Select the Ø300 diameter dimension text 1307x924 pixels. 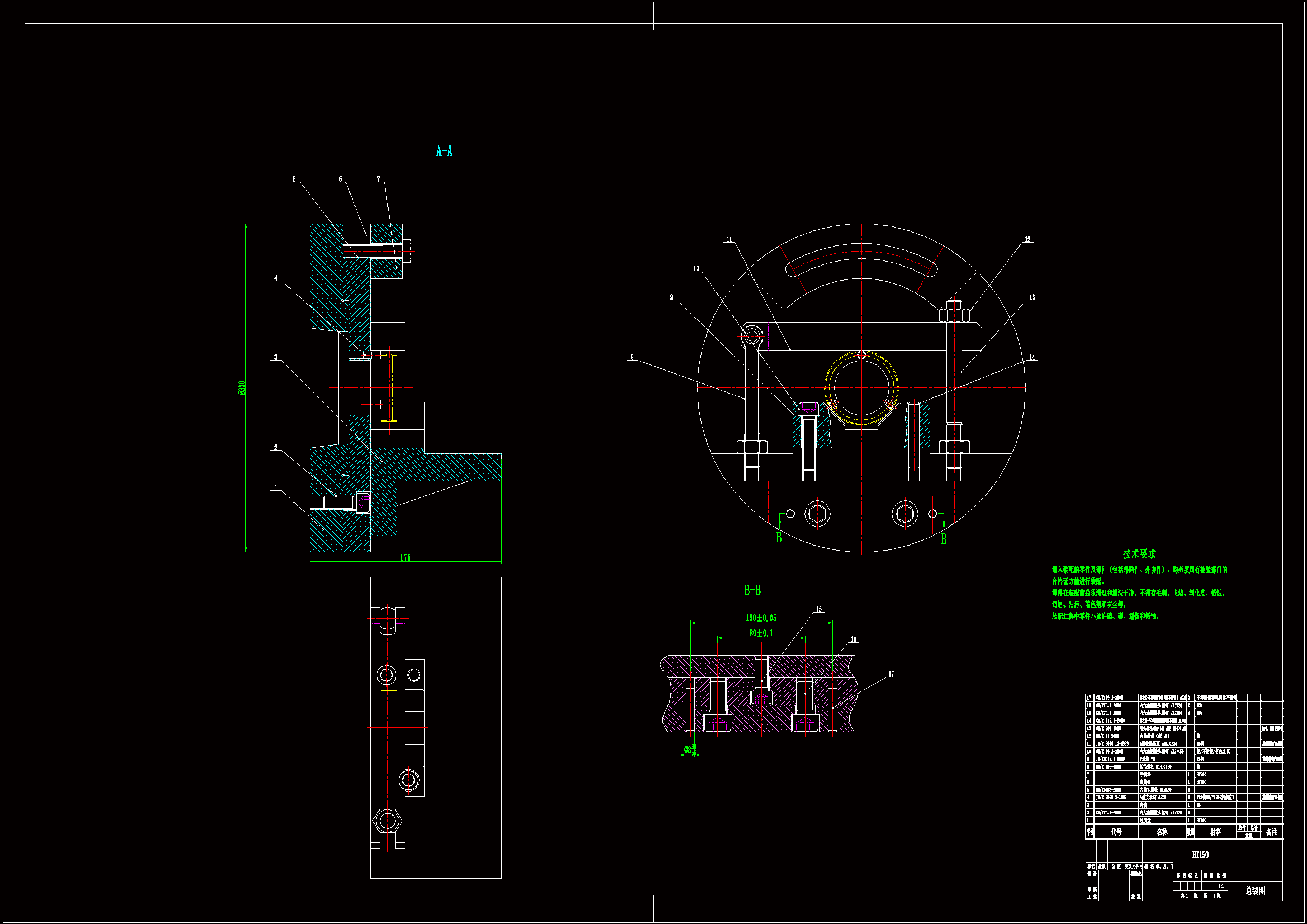pyautogui.click(x=241, y=388)
